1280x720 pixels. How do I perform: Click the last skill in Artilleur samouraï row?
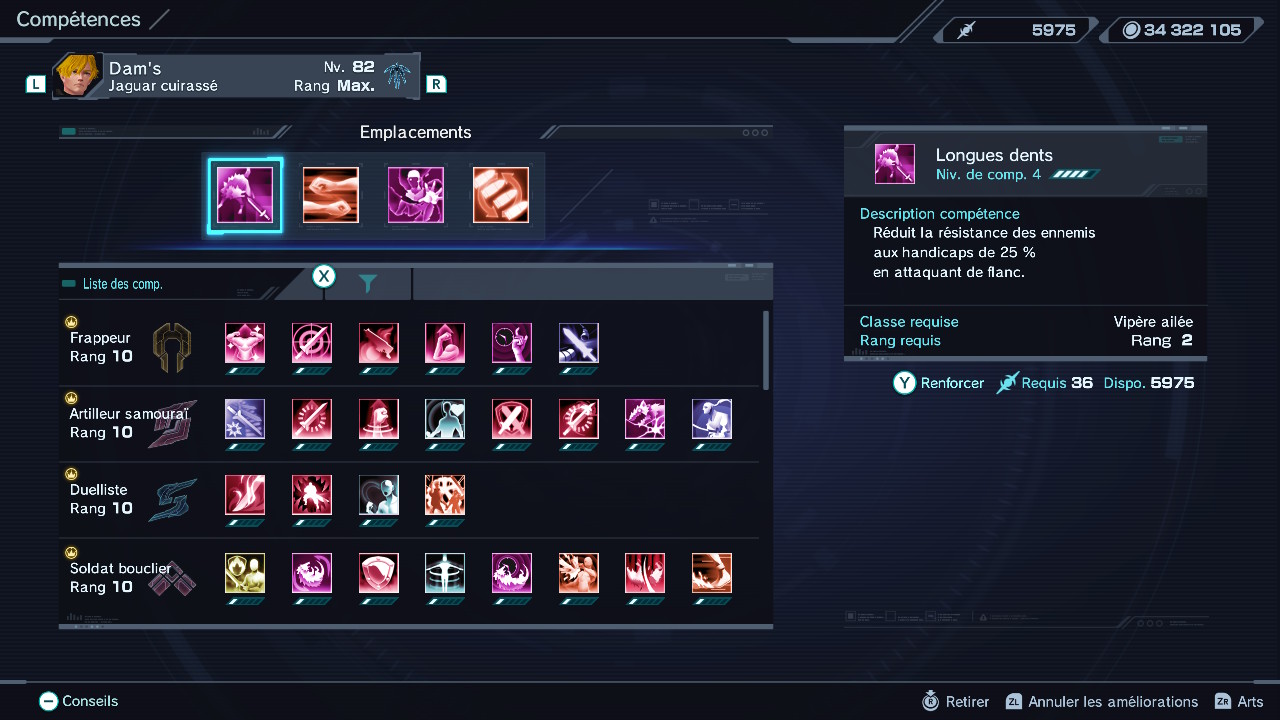click(712, 419)
